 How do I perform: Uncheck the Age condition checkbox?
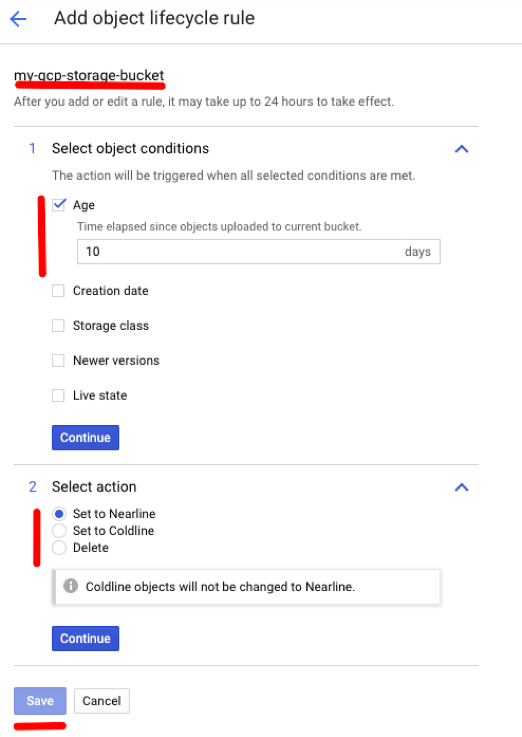pos(59,204)
